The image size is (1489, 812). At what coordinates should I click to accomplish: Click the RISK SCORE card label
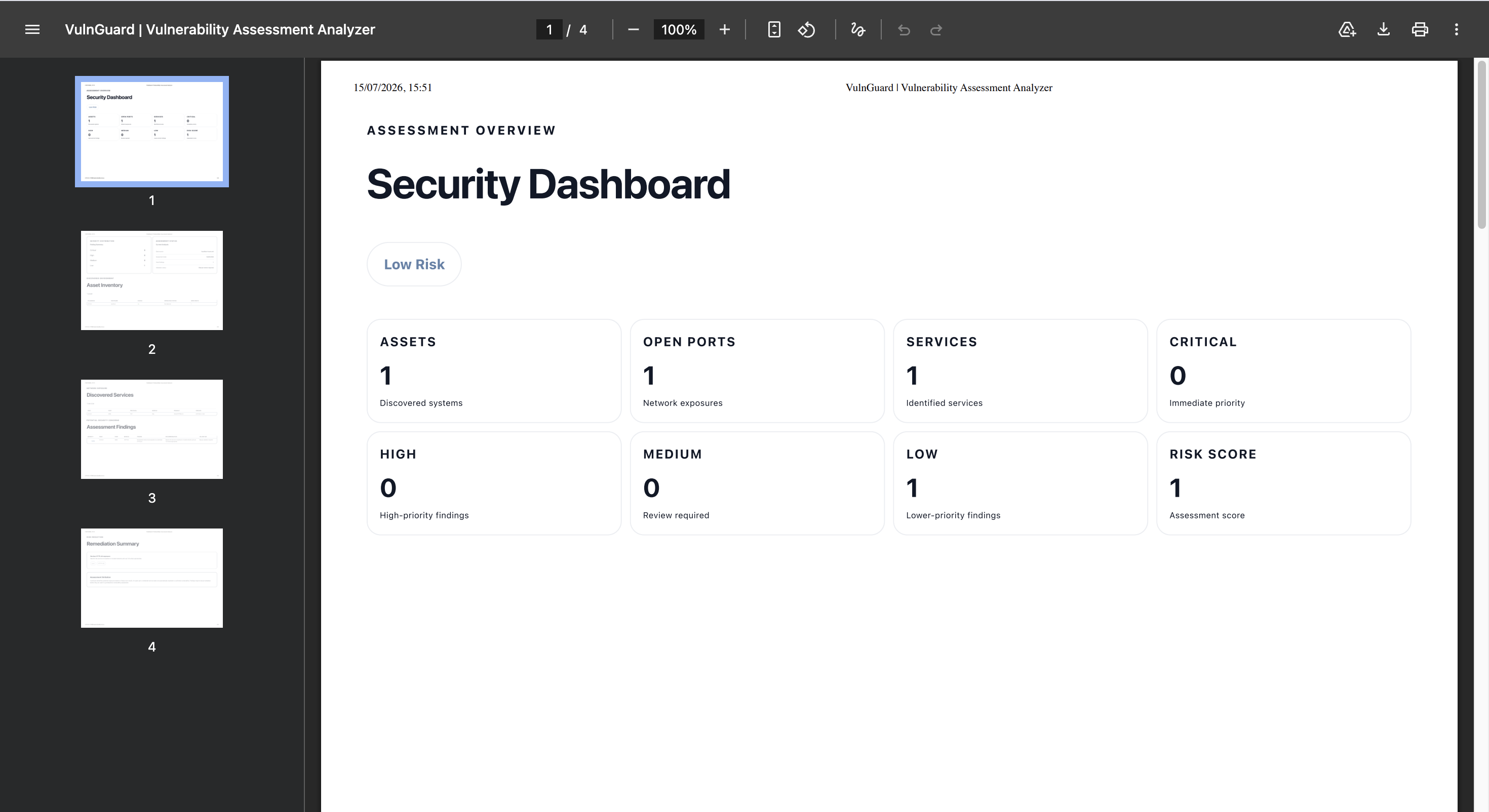[1212, 454]
